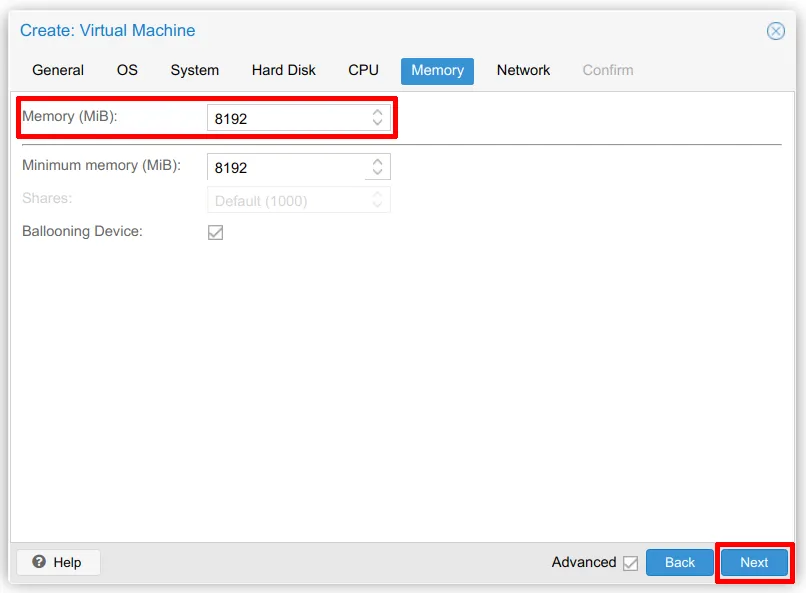Toggle the Advanced checkbox
This screenshot has height=593, width=806.
630,563
